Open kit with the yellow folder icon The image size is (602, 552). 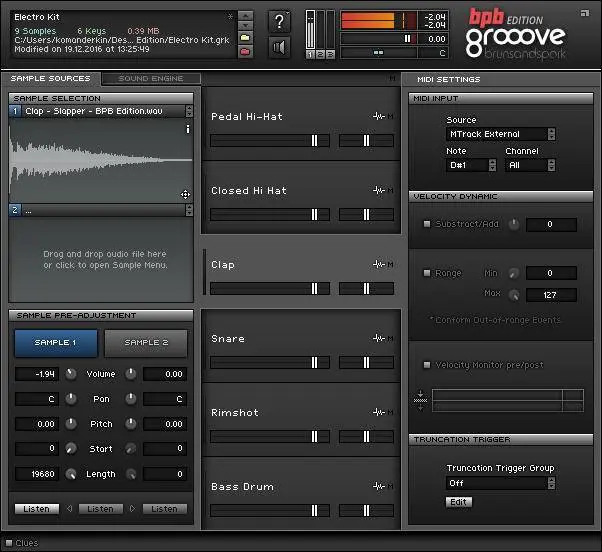[x=245, y=38]
